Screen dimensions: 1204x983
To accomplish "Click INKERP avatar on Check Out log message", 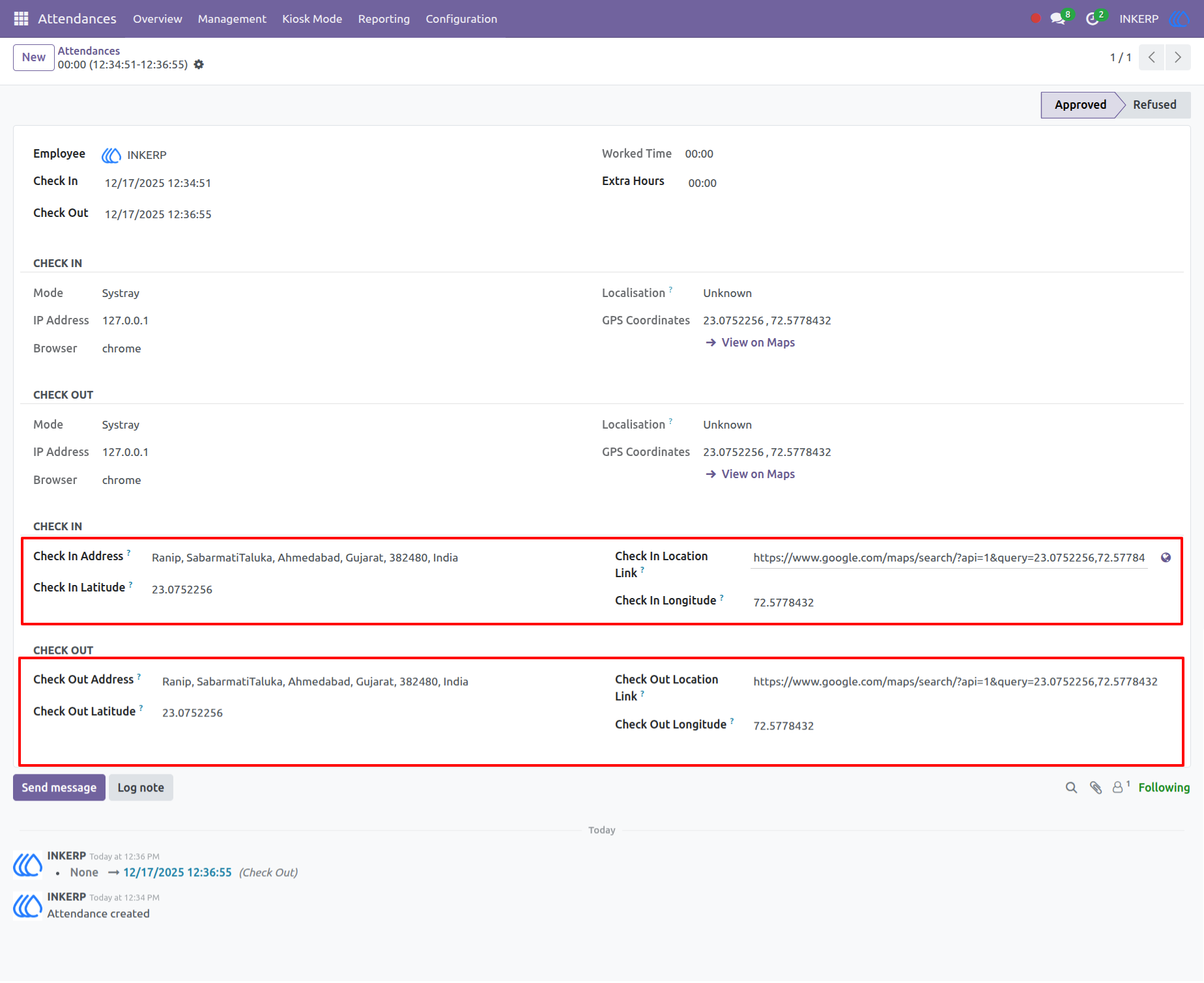I will [28, 865].
